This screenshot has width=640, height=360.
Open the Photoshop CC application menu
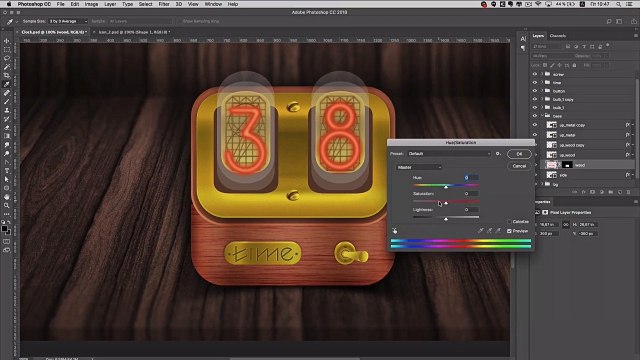point(34,4)
